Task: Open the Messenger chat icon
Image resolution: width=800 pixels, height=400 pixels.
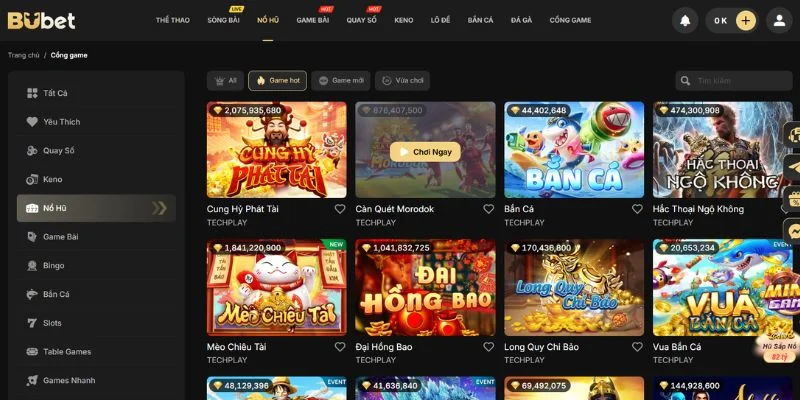Action: [x=793, y=229]
